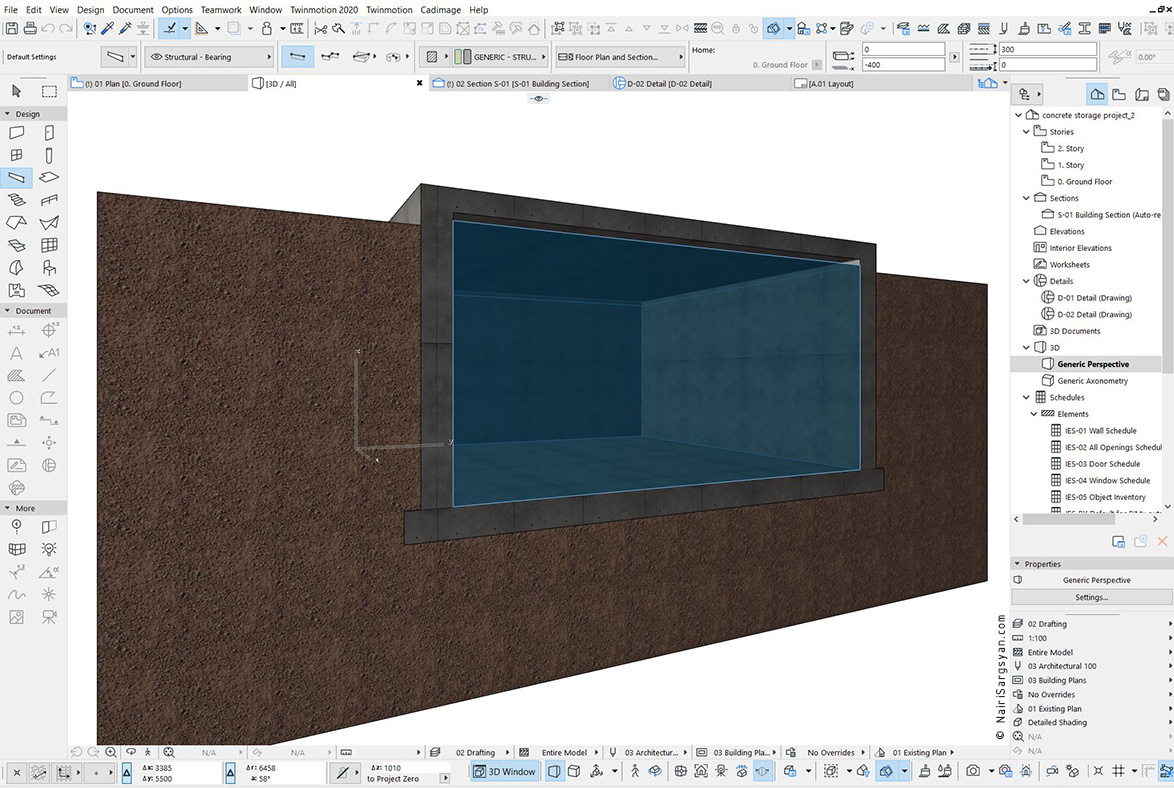This screenshot has width=1174, height=788.
Task: Select the Door tool in the Design toolbox
Action: tap(49, 133)
